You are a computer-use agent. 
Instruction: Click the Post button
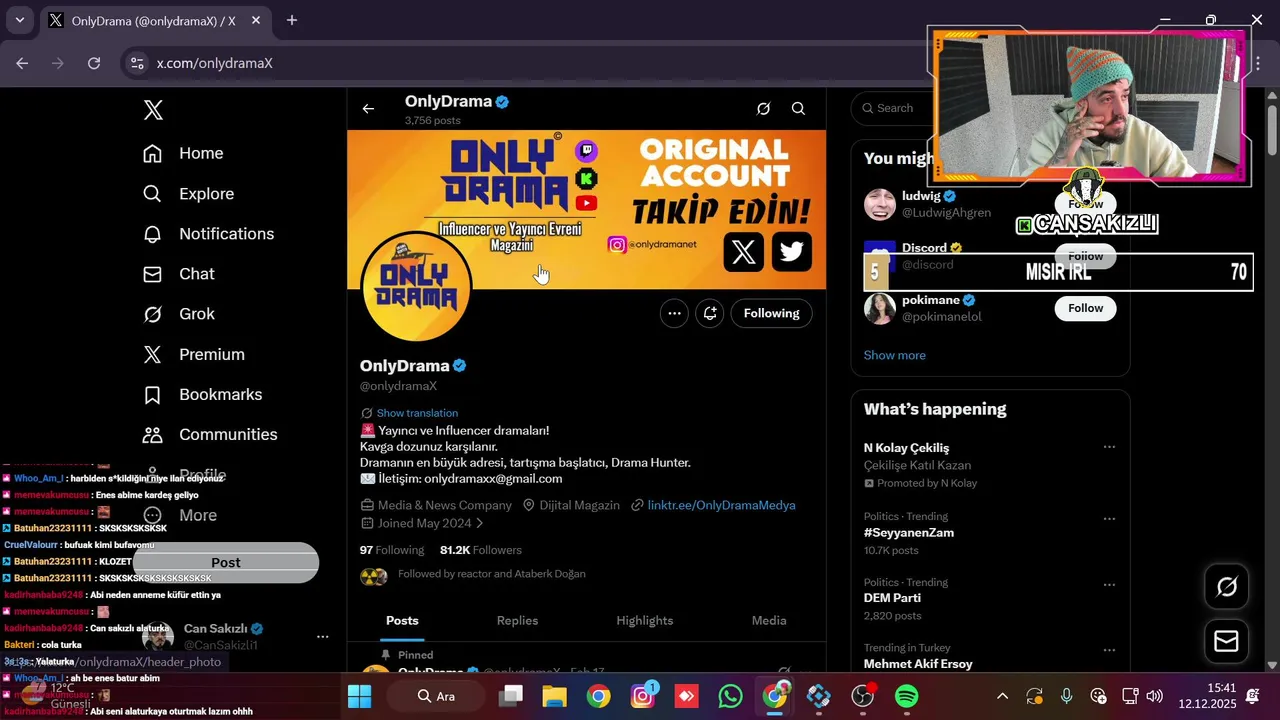click(x=226, y=563)
